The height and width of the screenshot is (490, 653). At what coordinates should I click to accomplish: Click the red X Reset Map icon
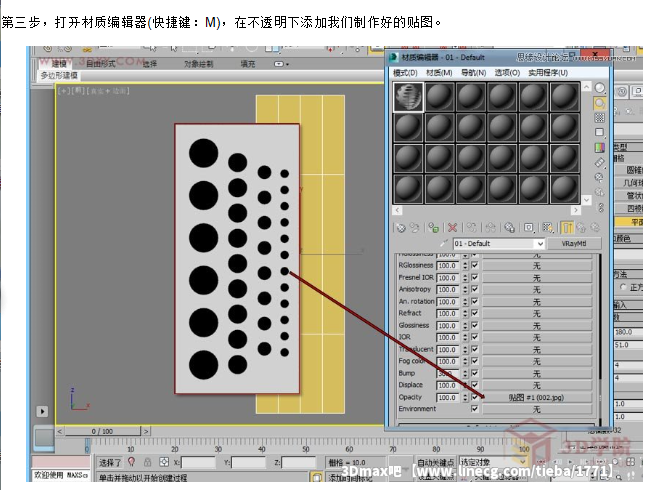pos(452,228)
